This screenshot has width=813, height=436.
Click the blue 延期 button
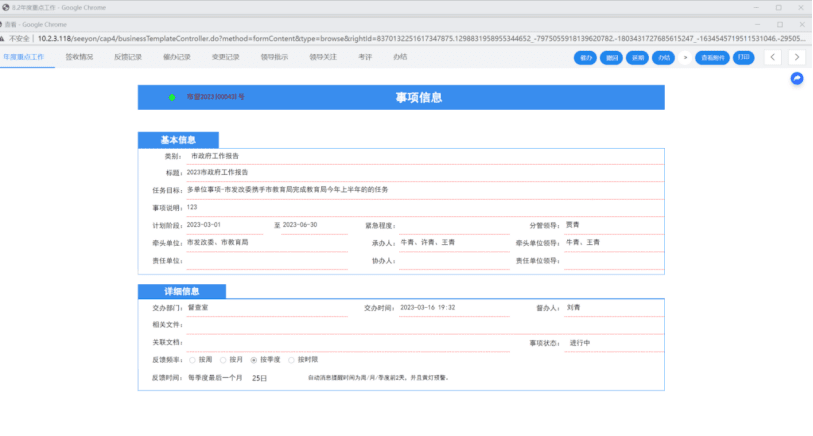tap(637, 58)
